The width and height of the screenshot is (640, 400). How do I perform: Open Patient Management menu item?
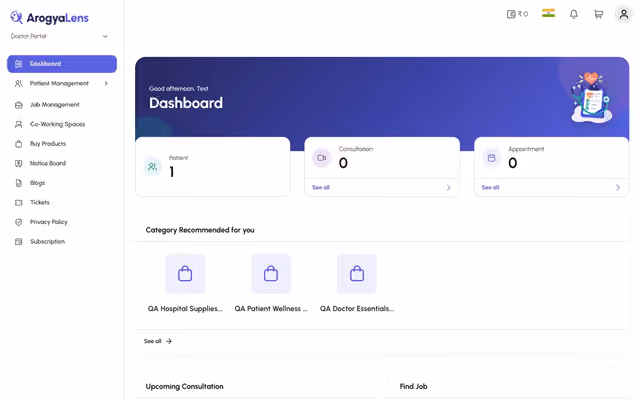[x=62, y=83]
